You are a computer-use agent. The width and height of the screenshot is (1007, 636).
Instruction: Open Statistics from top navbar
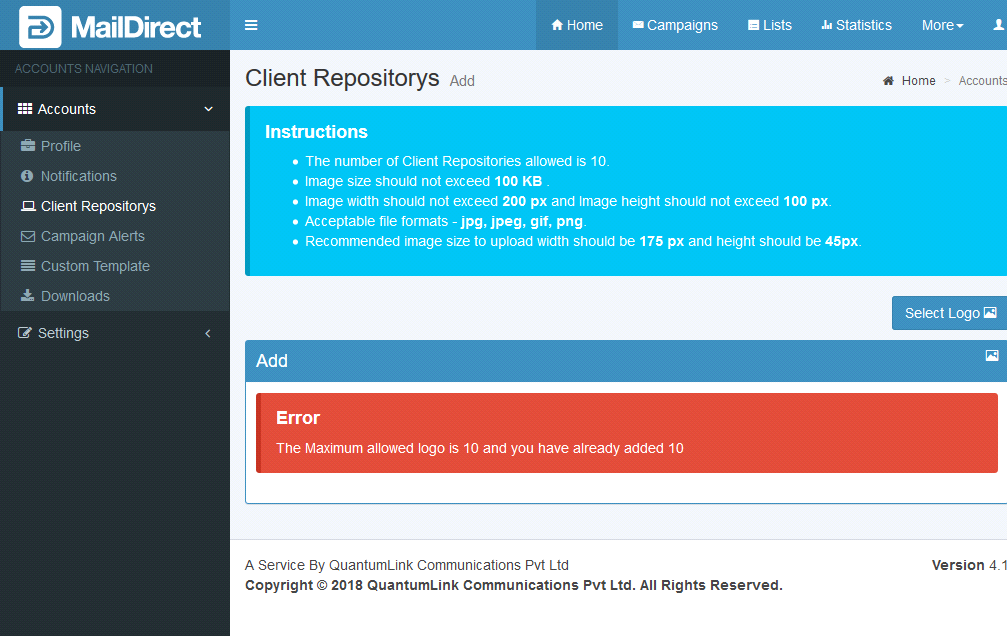point(856,25)
